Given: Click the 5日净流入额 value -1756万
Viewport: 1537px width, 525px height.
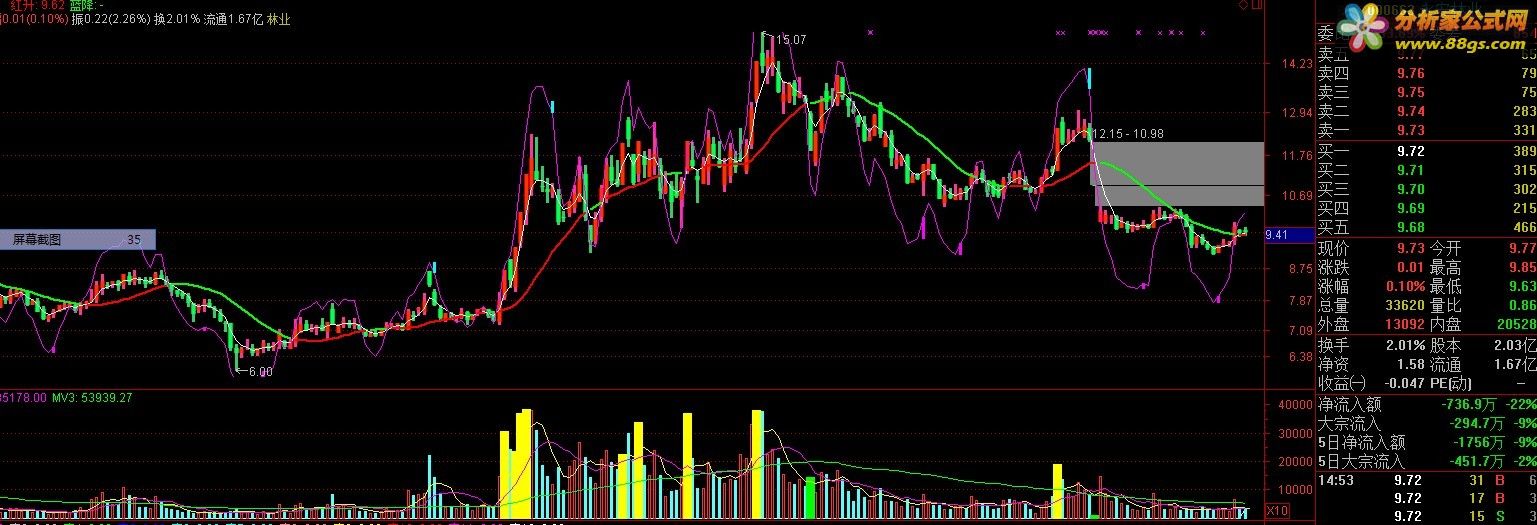Looking at the screenshot, I should [x=1479, y=442].
